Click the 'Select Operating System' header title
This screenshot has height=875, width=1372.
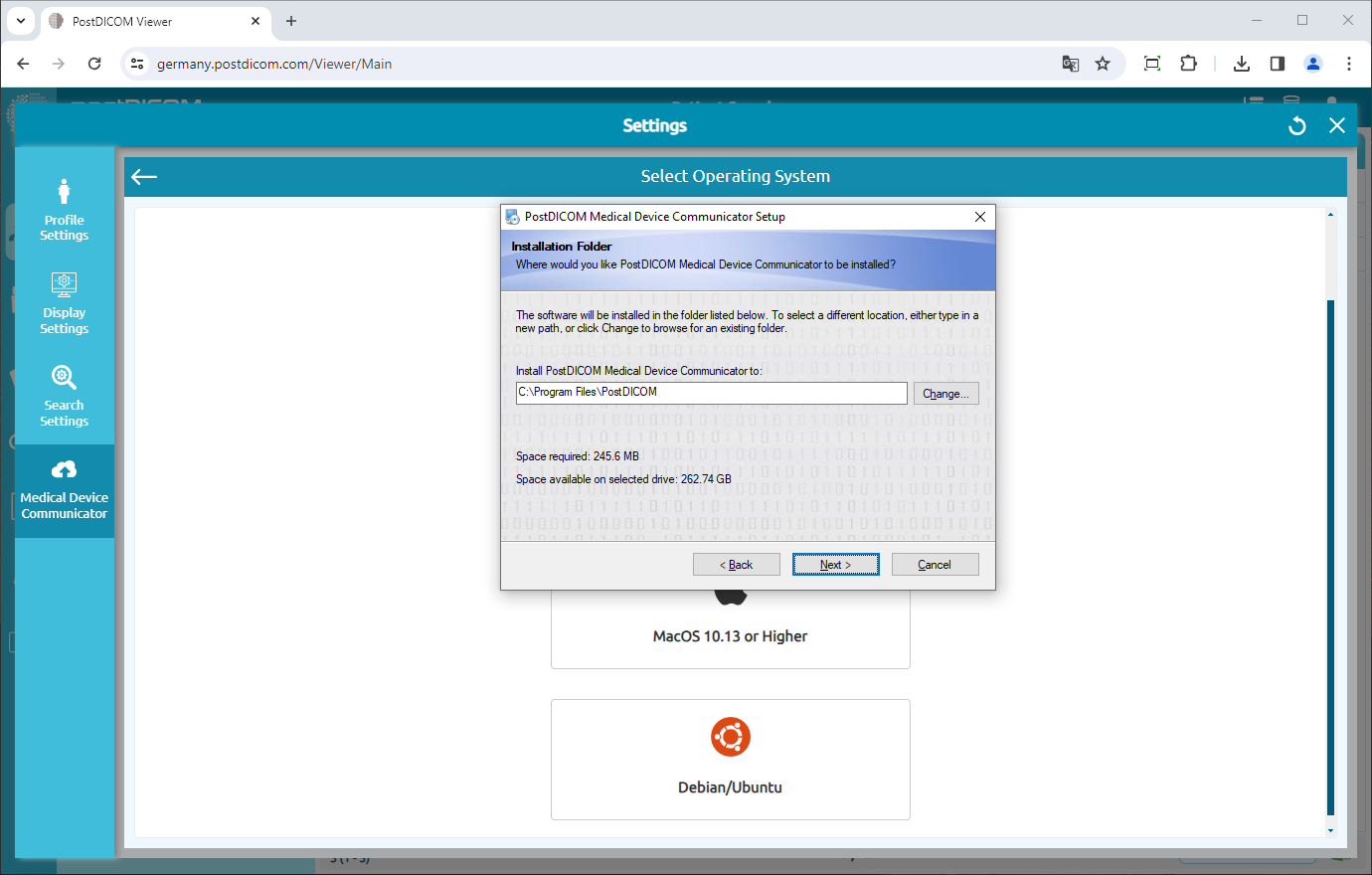click(735, 176)
